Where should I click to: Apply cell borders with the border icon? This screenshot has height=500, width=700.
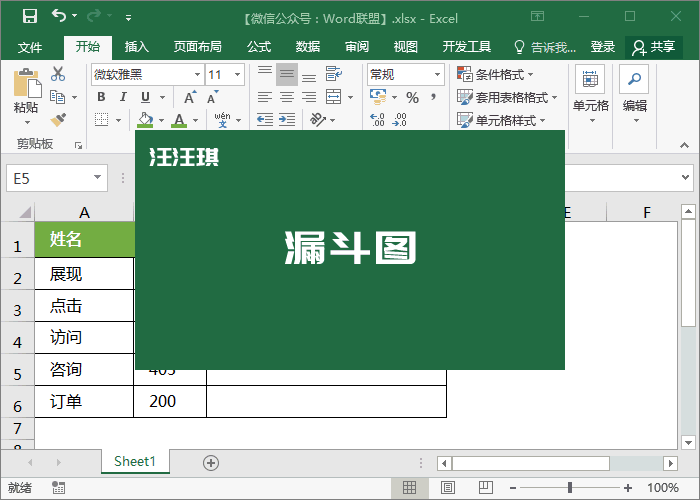(x=102, y=120)
